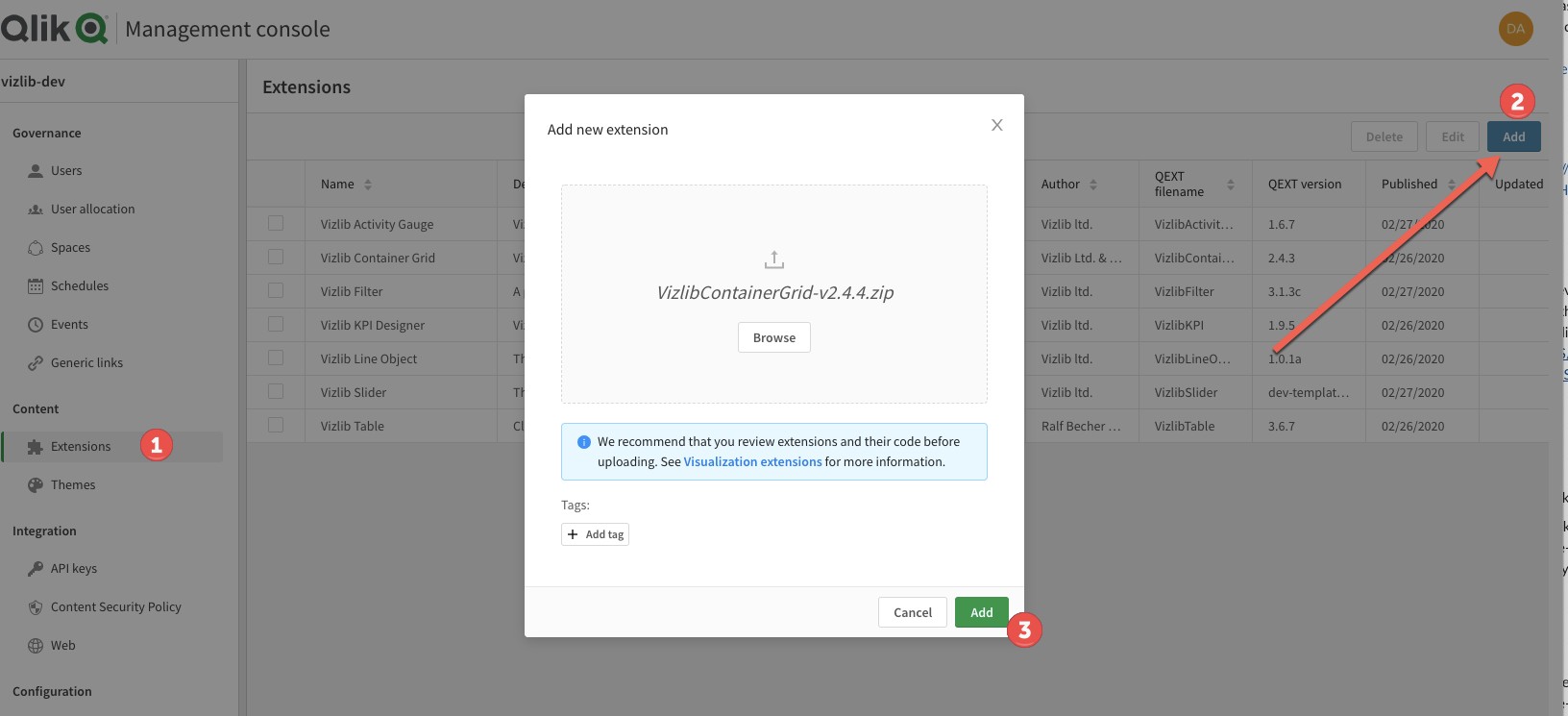1568x716 pixels.
Task: Click the Generic links chain icon
Action: tap(36, 363)
